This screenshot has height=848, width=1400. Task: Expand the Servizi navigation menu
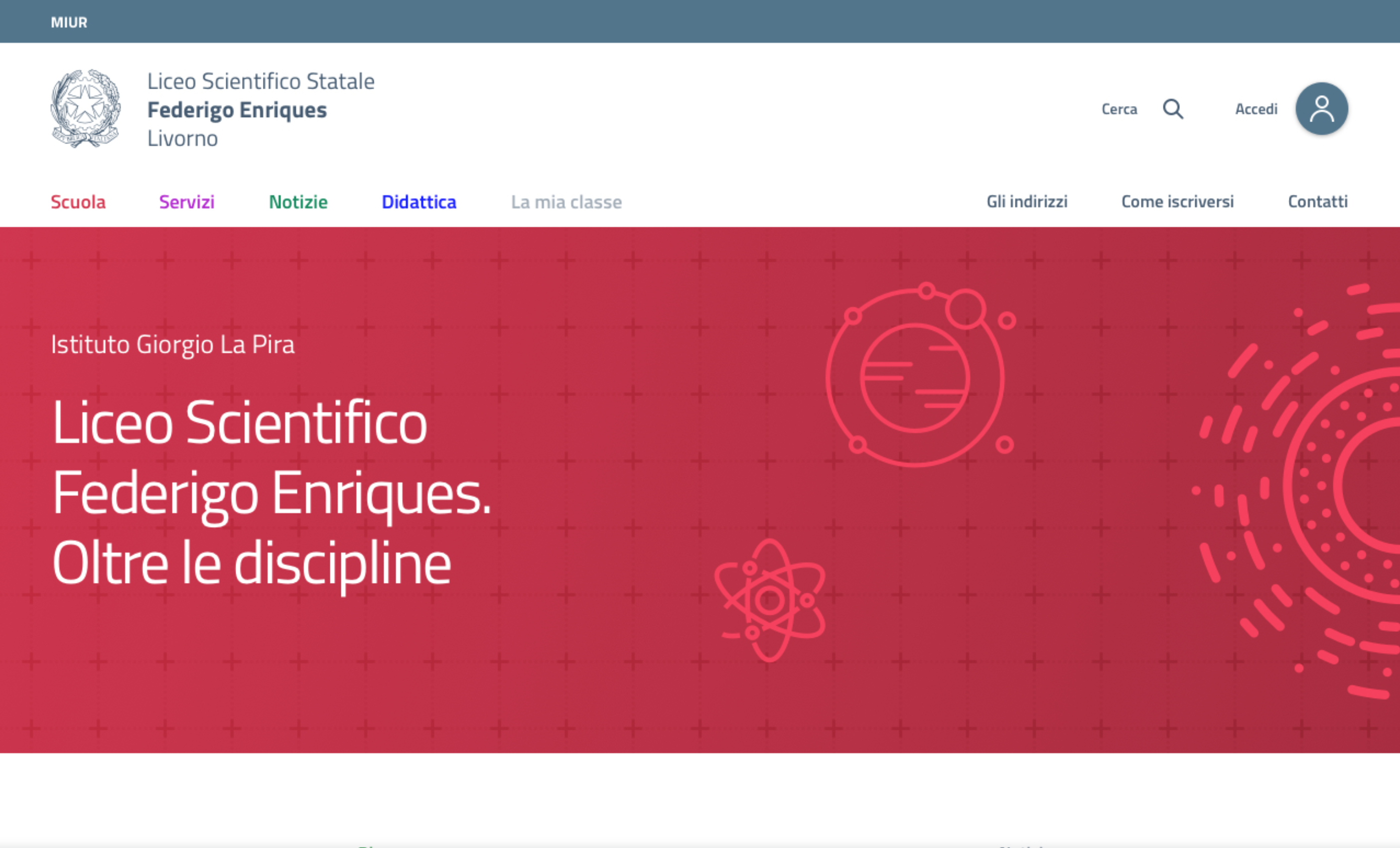(186, 202)
